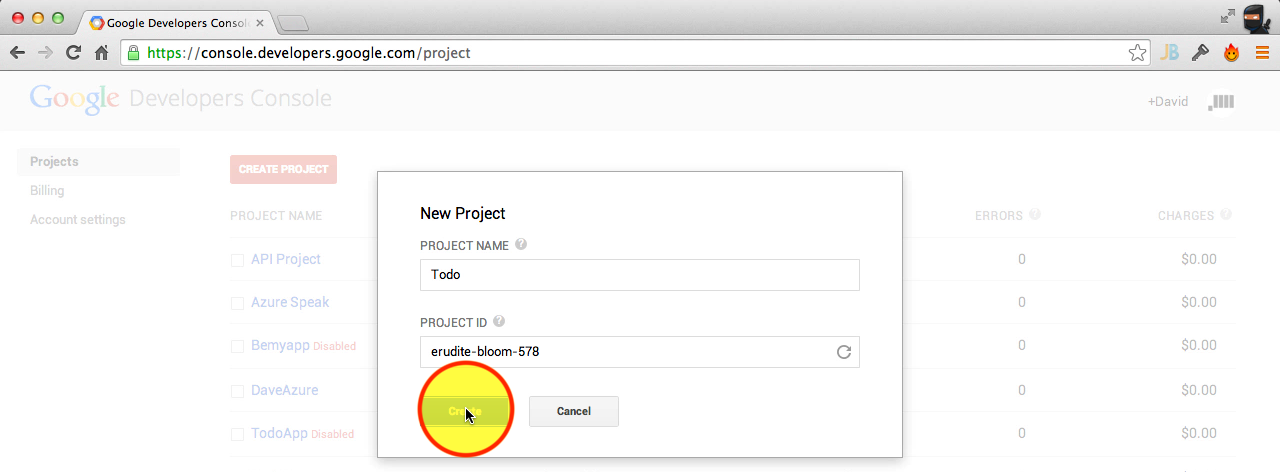
Task: Go to browser home icon
Action: [x=101, y=53]
